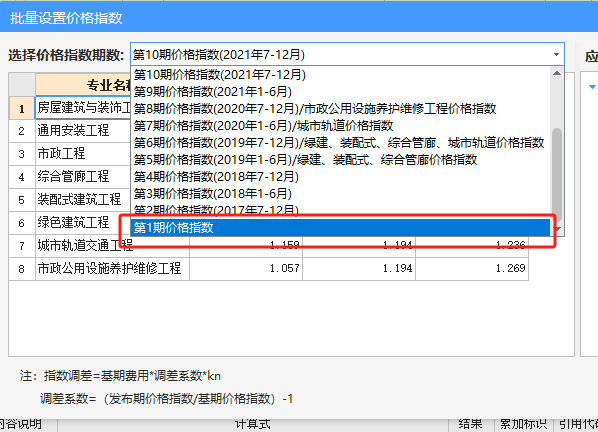Screen dimensions: 598x432
Task: Select row 2 通用安装工程
Action: pos(83,131)
